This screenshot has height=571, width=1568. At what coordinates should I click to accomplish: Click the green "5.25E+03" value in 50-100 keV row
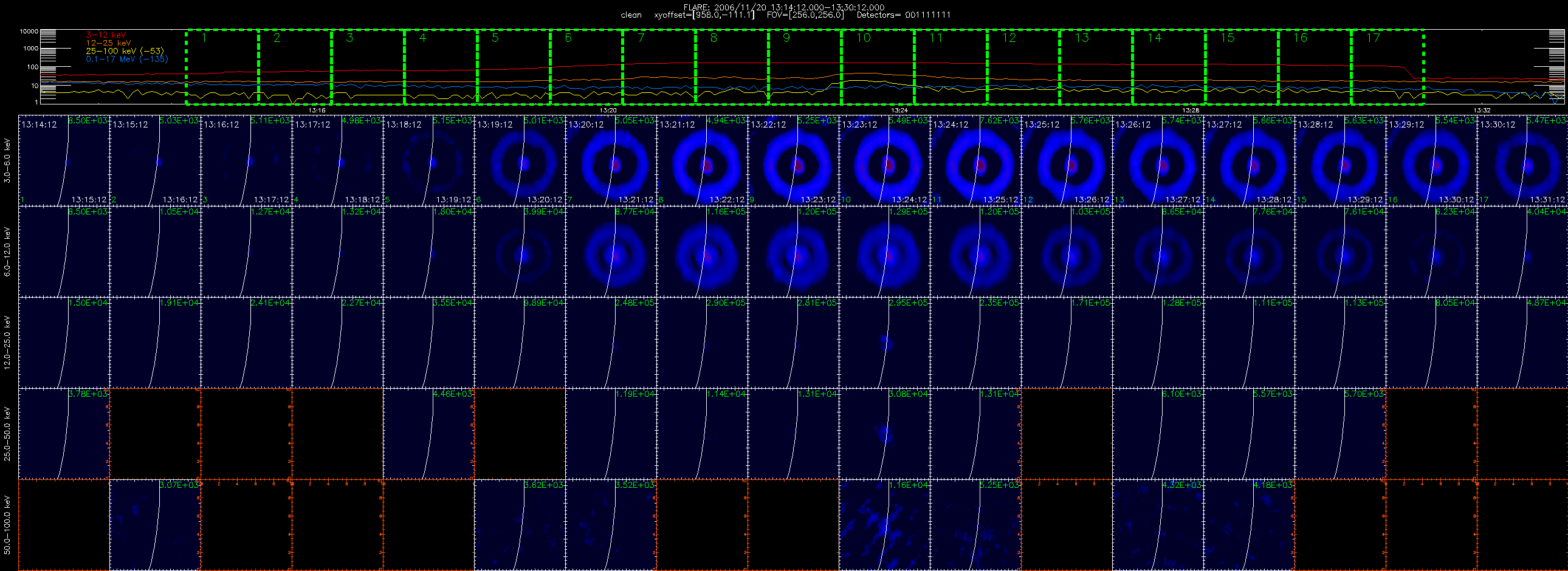point(1000,485)
